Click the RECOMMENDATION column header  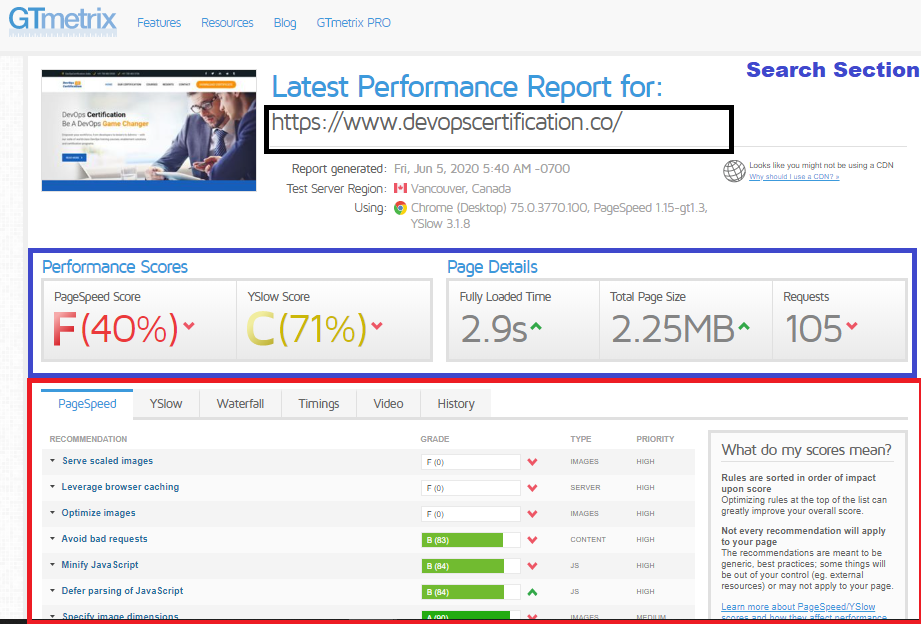88,439
